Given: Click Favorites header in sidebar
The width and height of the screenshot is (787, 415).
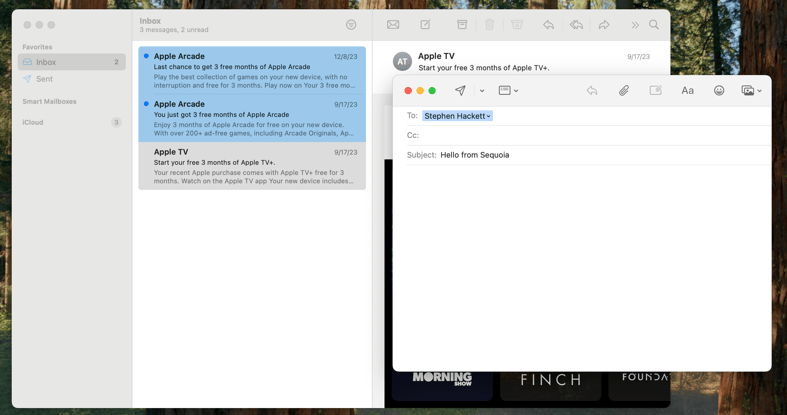Looking at the screenshot, I should point(37,47).
